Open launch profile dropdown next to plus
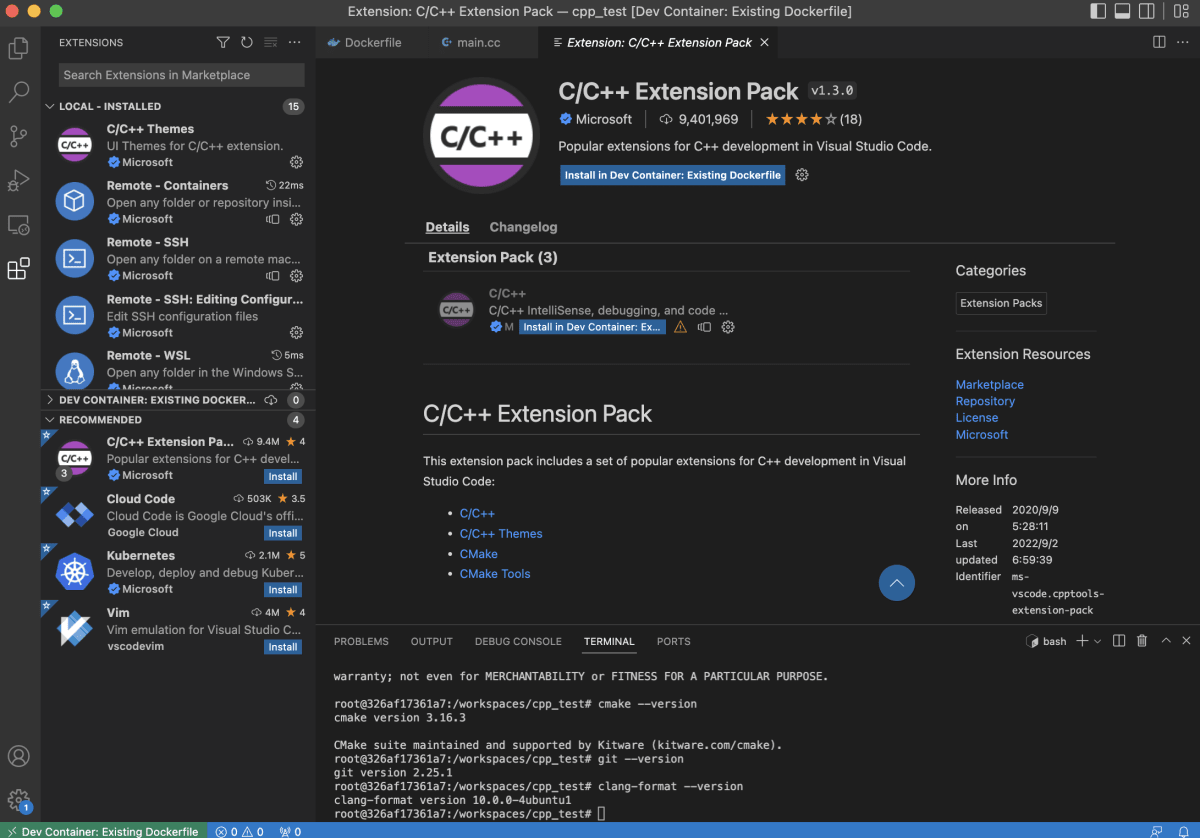Screen dimensions: 1200x838 1098,641
